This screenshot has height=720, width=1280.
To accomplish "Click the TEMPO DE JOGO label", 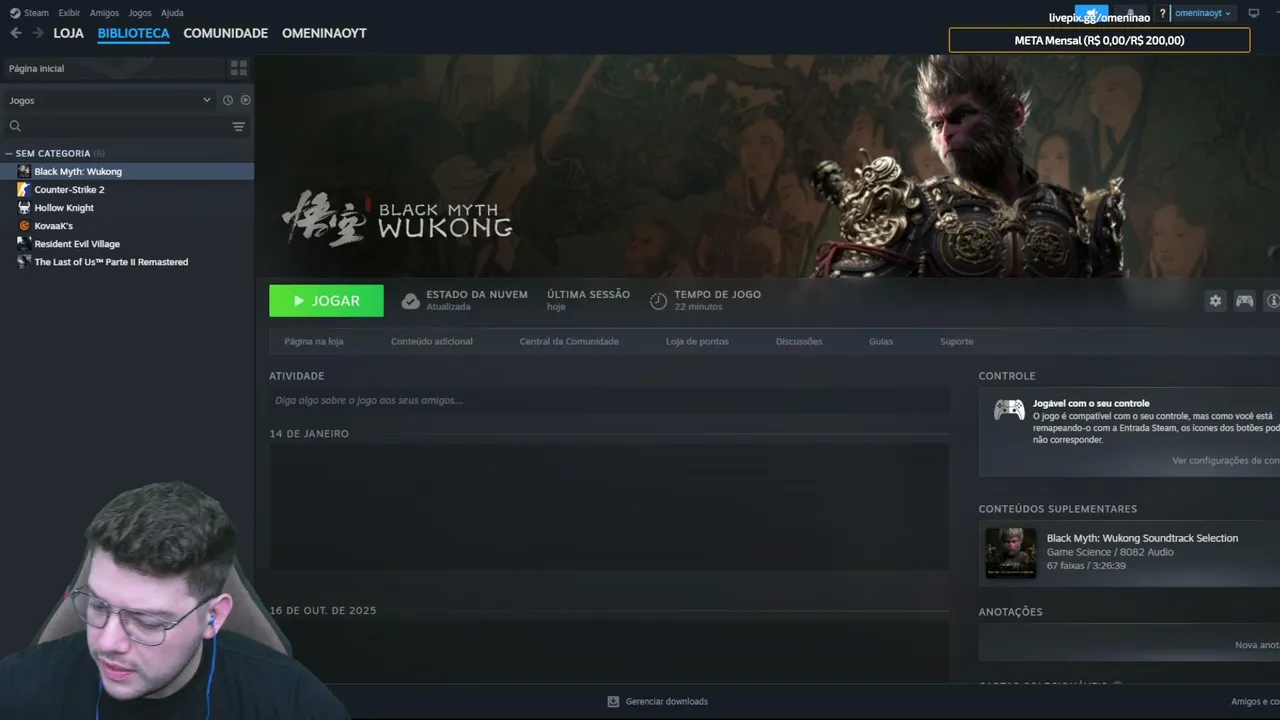I will click(717, 294).
